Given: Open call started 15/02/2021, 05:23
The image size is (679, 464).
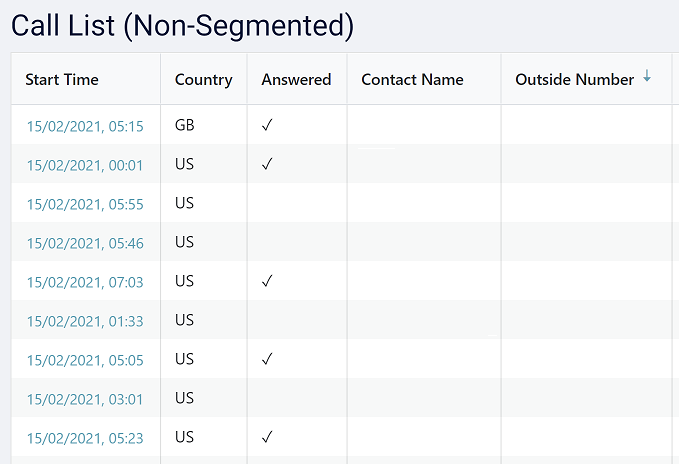Looking at the screenshot, I should click(85, 438).
